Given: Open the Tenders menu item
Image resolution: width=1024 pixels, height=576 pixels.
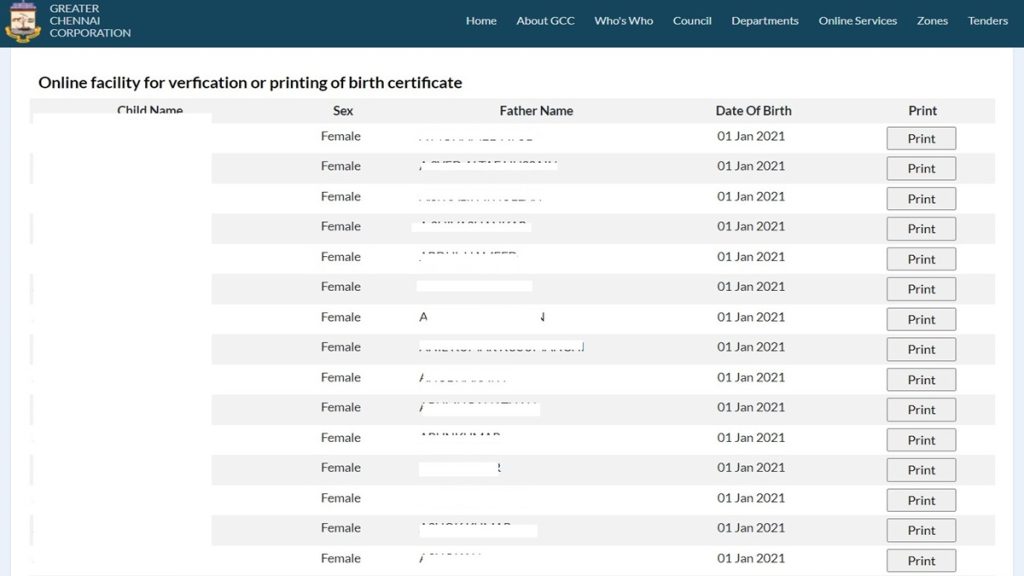Looking at the screenshot, I should click(x=987, y=21).
